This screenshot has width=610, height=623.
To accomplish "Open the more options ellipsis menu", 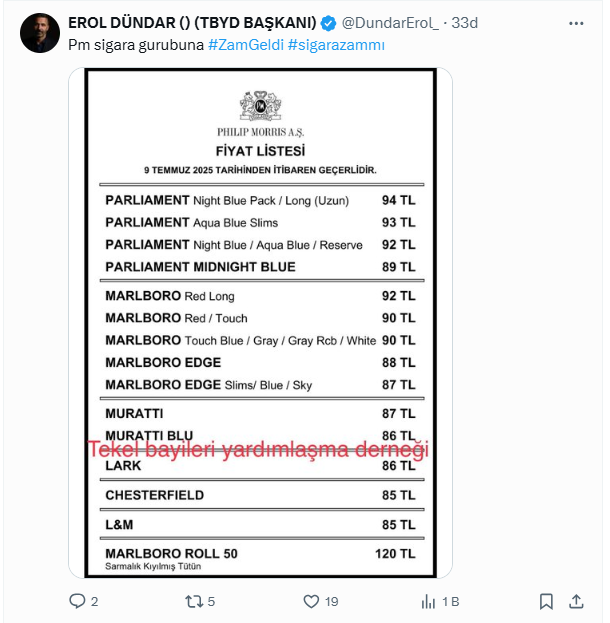I will pos(576,23).
